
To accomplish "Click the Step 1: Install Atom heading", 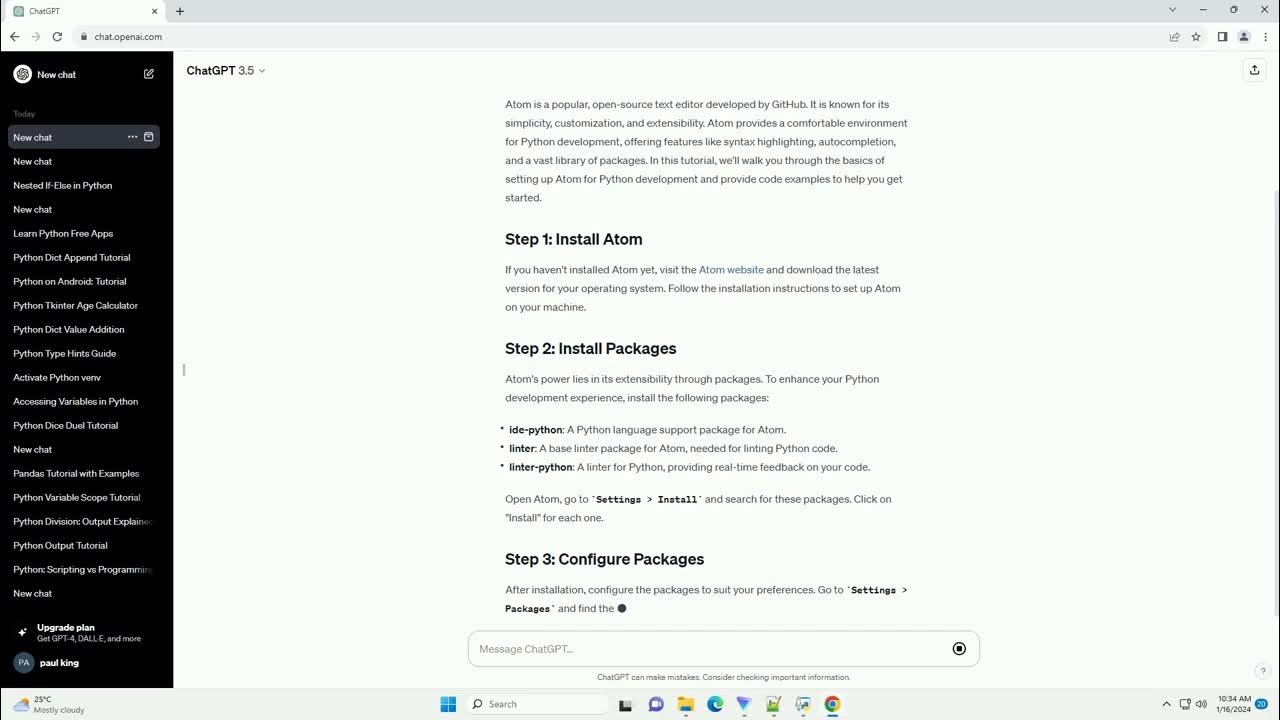I will [574, 239].
